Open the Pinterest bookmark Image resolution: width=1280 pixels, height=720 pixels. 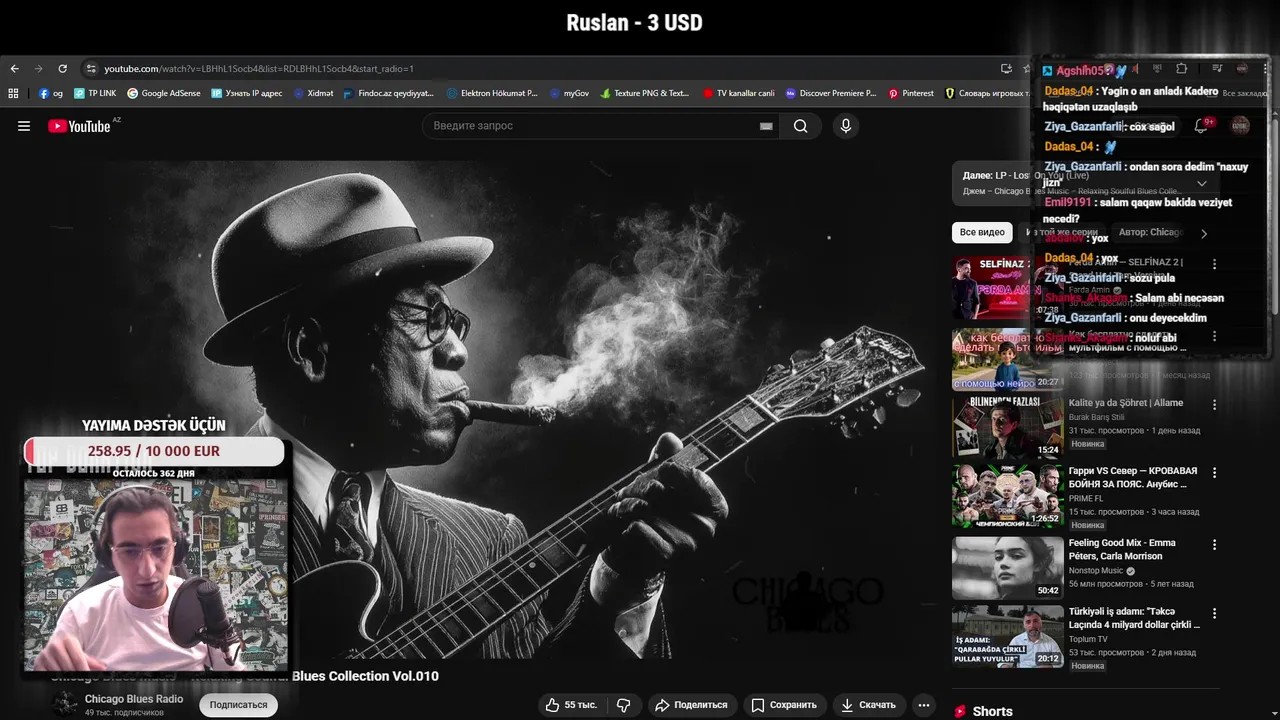click(911, 93)
